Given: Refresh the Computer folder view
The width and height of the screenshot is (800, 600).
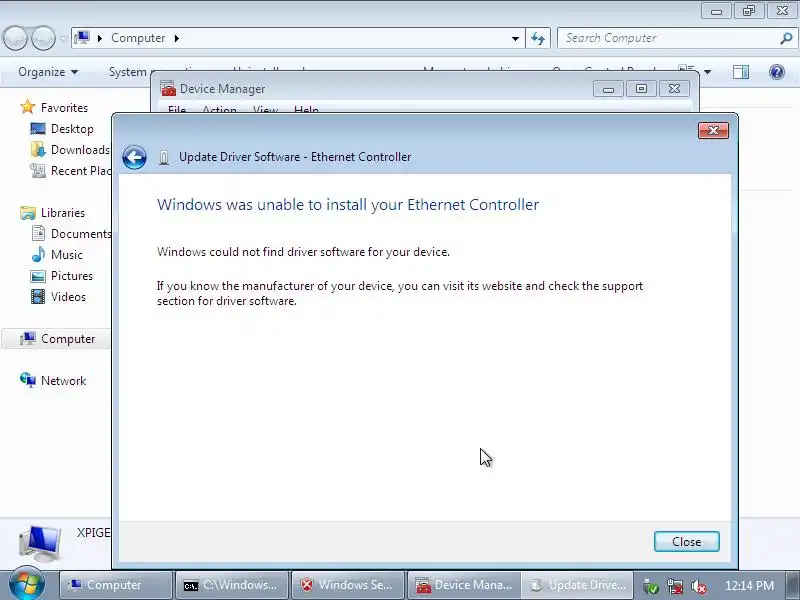Looking at the screenshot, I should tap(538, 38).
